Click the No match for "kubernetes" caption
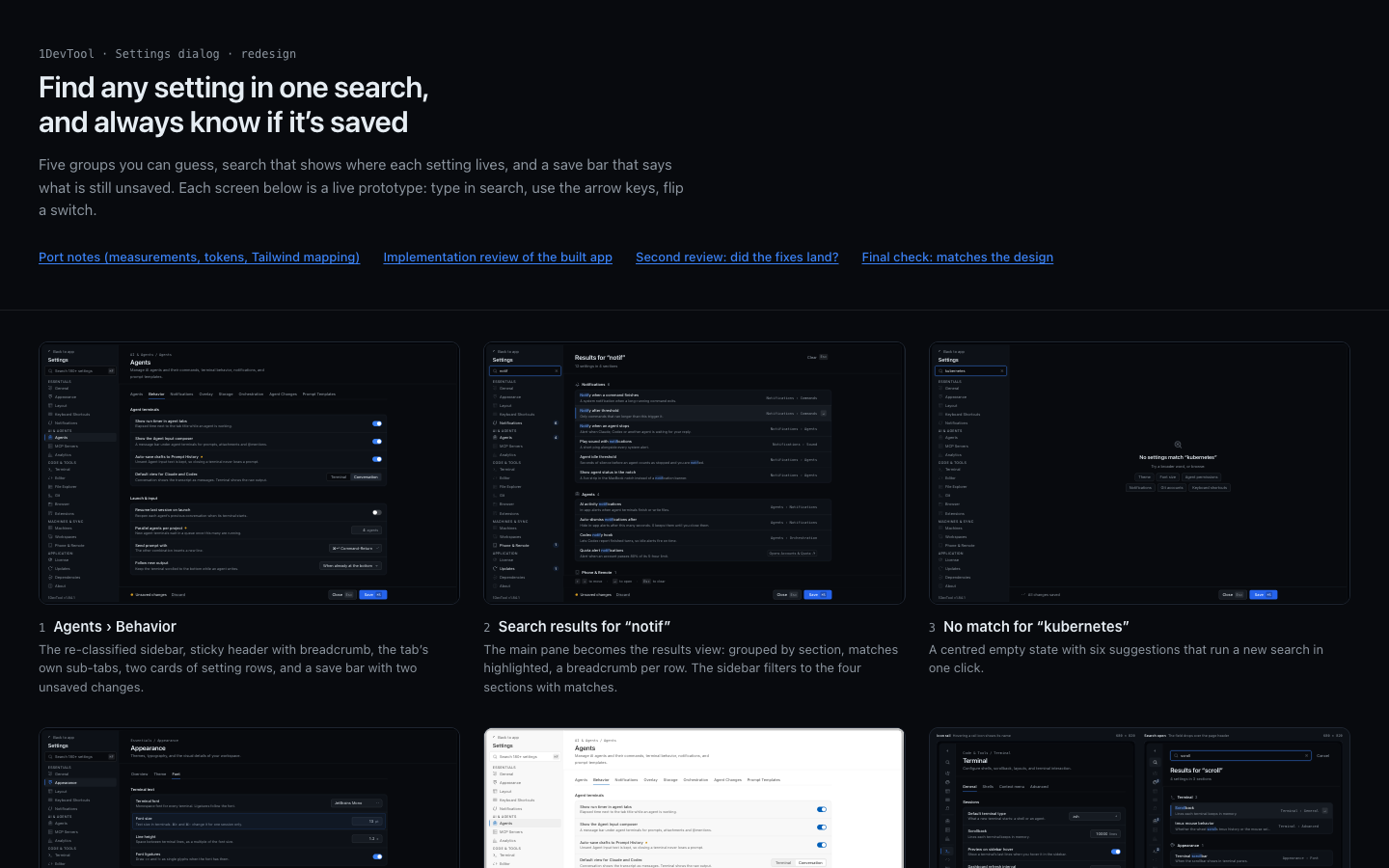This screenshot has width=1389, height=868. 1036,627
